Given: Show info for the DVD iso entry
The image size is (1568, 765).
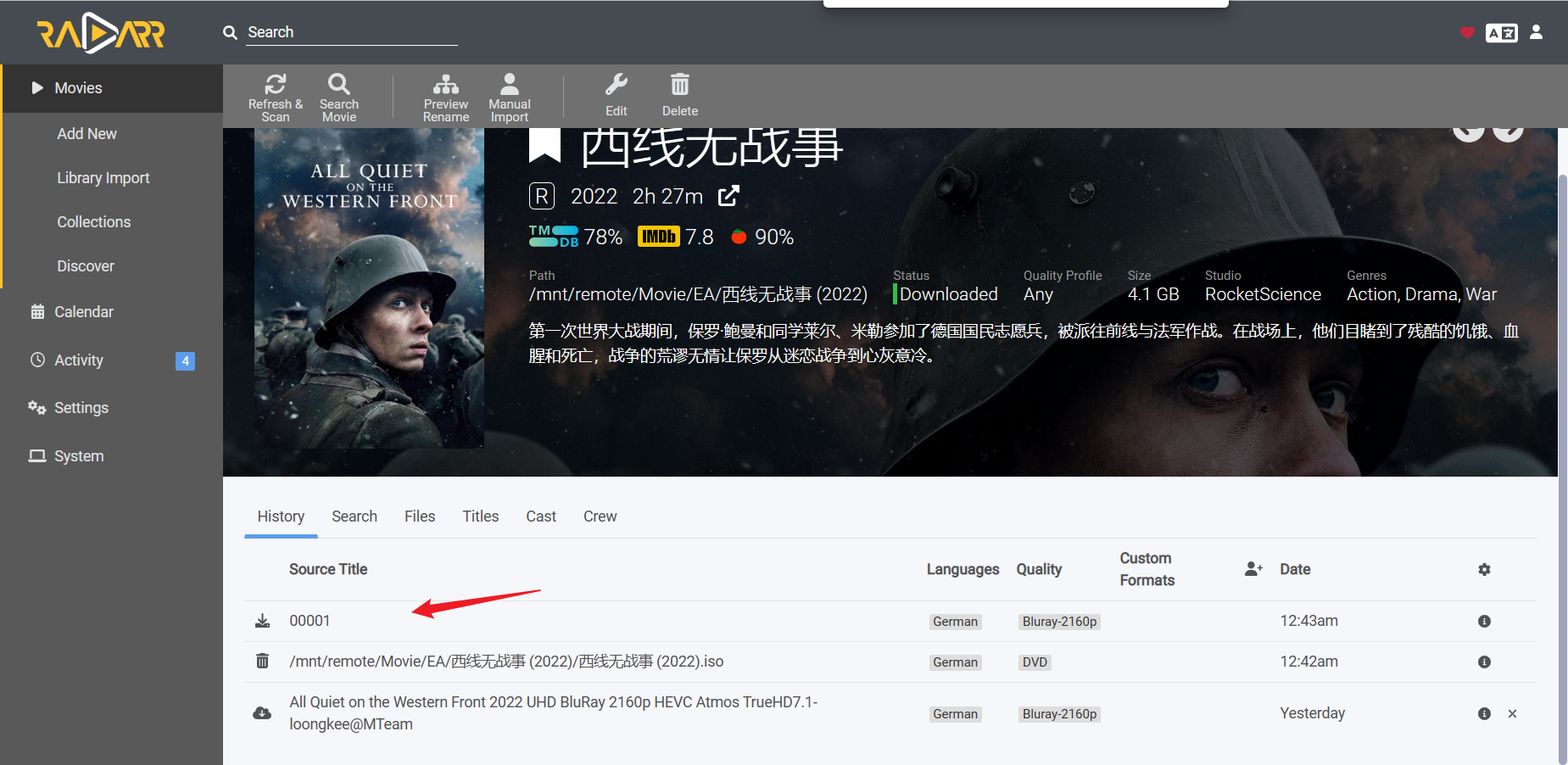Looking at the screenshot, I should (1484, 662).
